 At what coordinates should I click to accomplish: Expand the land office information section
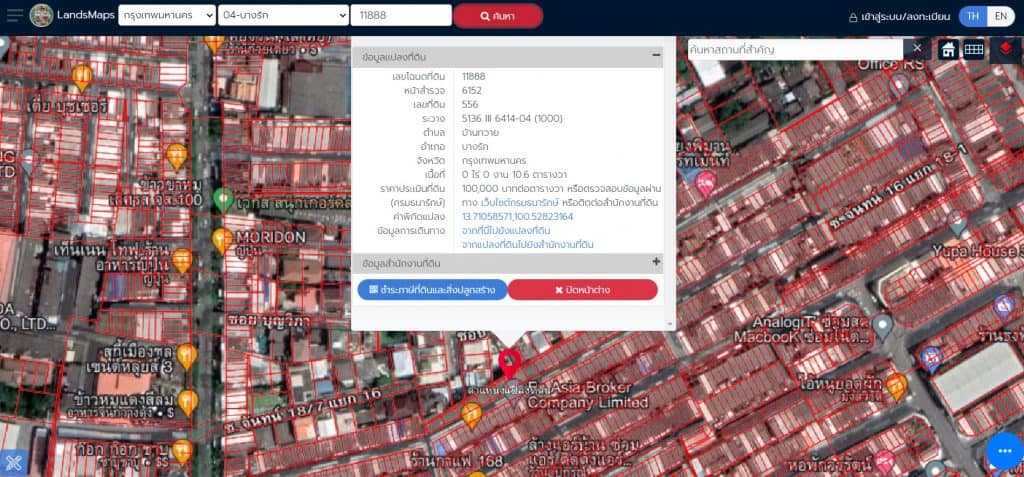click(x=656, y=262)
